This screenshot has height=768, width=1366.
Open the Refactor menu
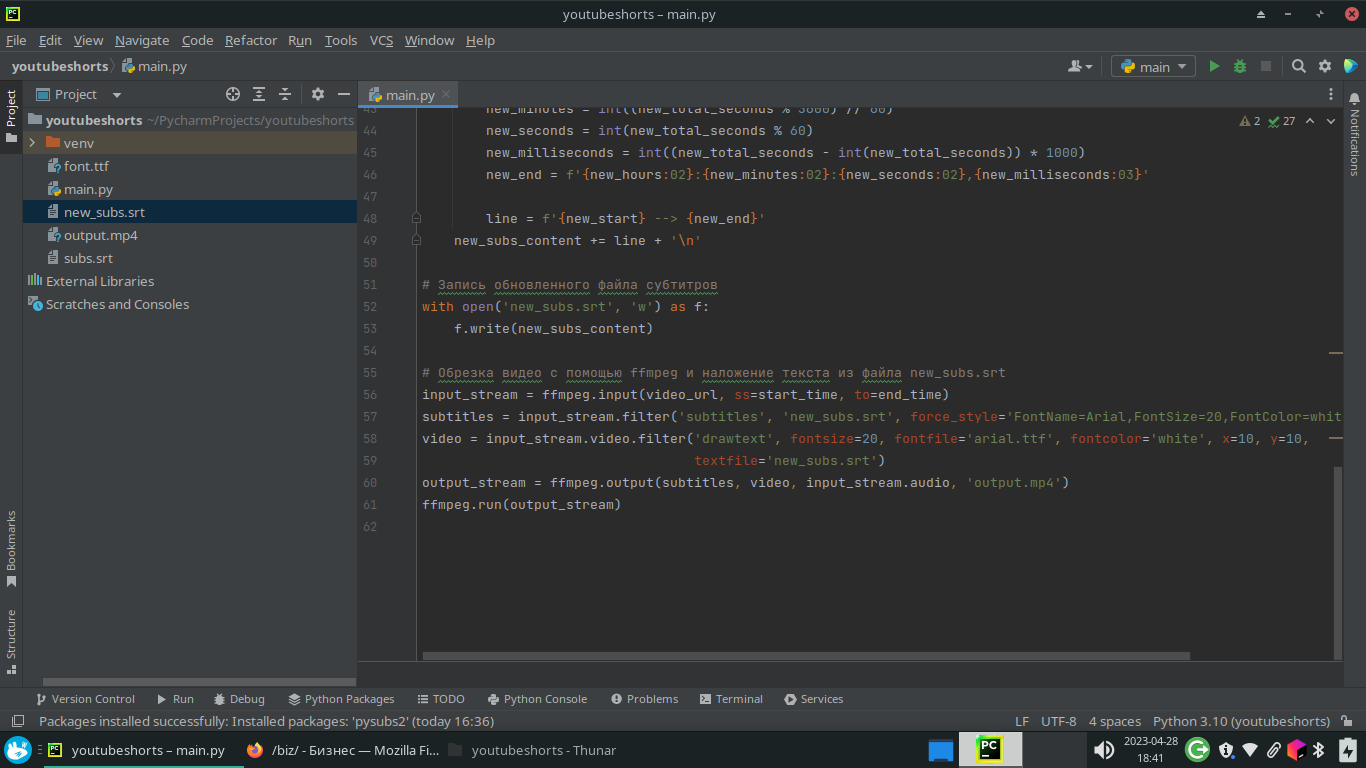tap(250, 40)
